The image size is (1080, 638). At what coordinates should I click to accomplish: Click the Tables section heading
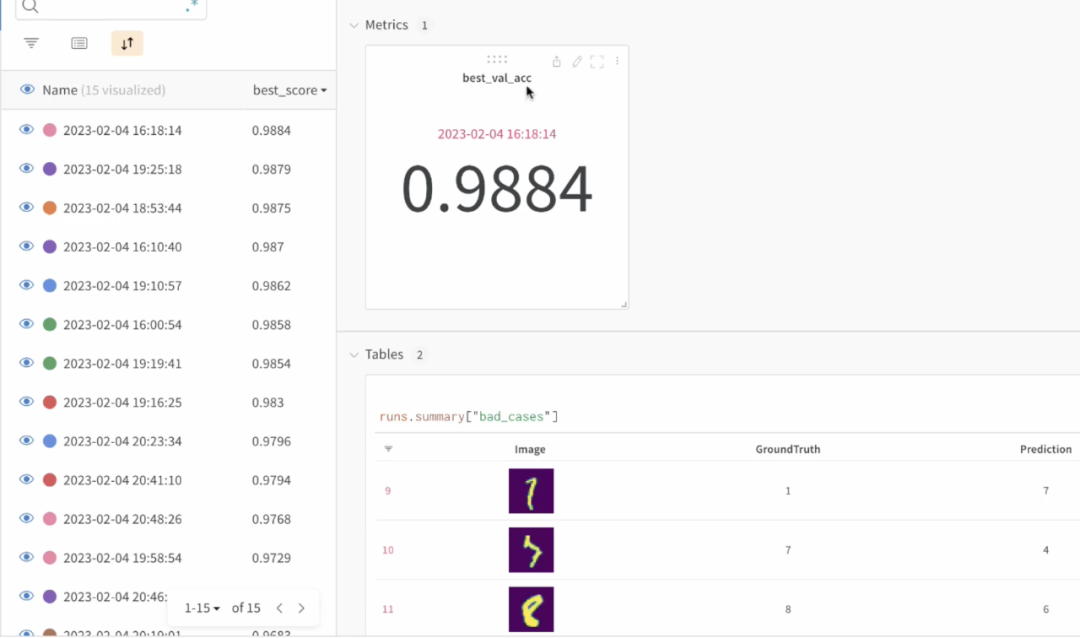(384, 354)
